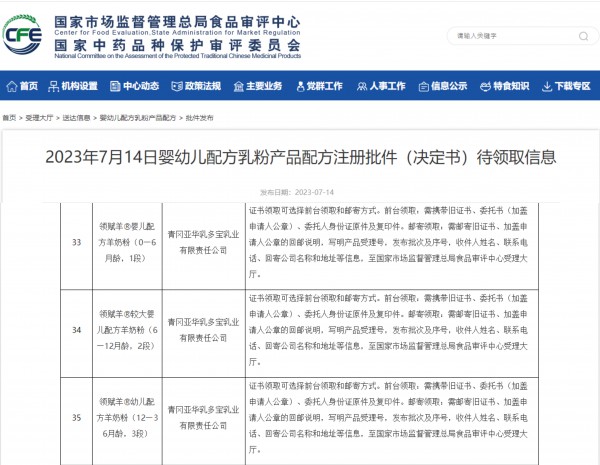
Task: Open the 信息公示 menu item
Action: 449,86
